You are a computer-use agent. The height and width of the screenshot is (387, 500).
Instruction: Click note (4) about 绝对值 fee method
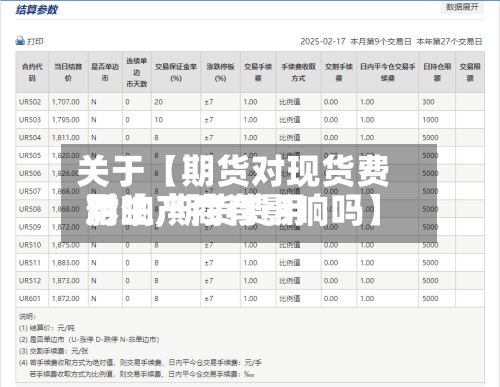140,362
